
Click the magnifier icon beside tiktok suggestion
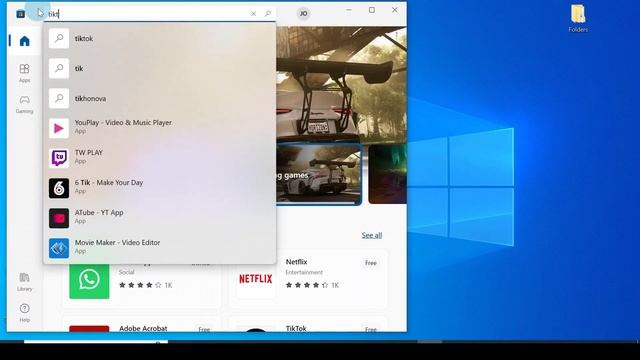[x=59, y=38]
